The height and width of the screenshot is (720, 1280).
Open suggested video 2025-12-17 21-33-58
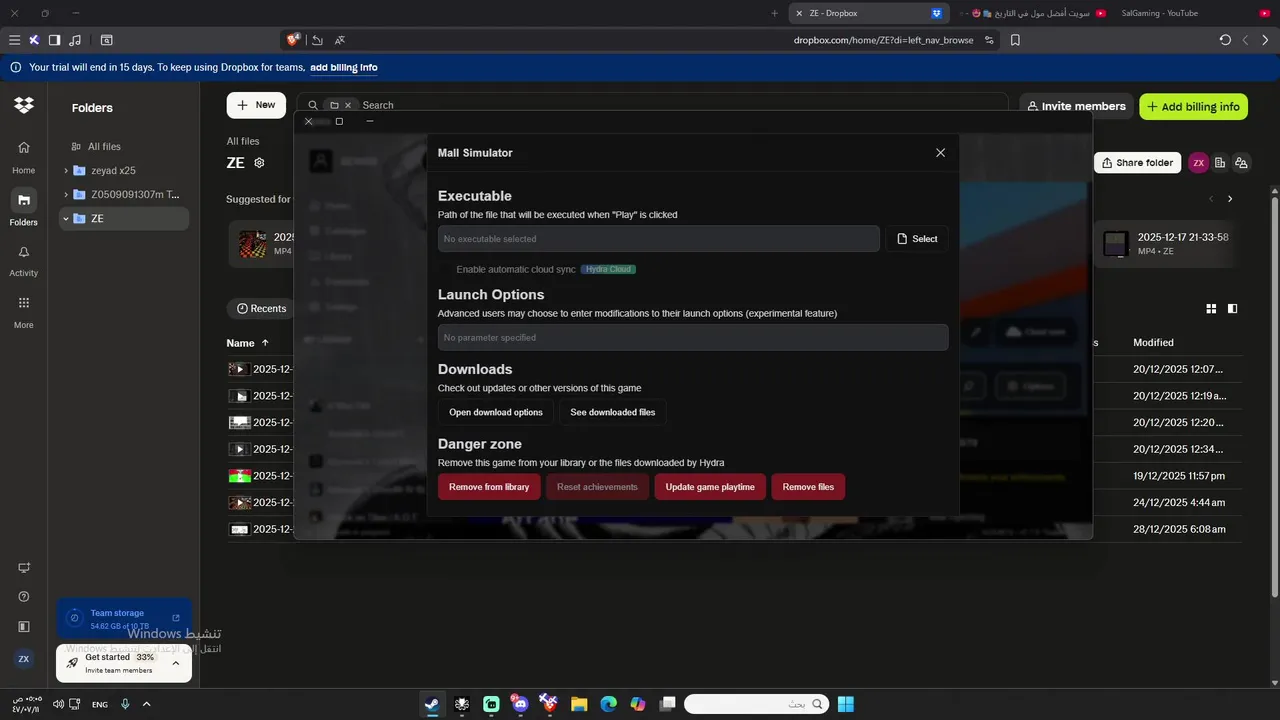tap(1166, 244)
